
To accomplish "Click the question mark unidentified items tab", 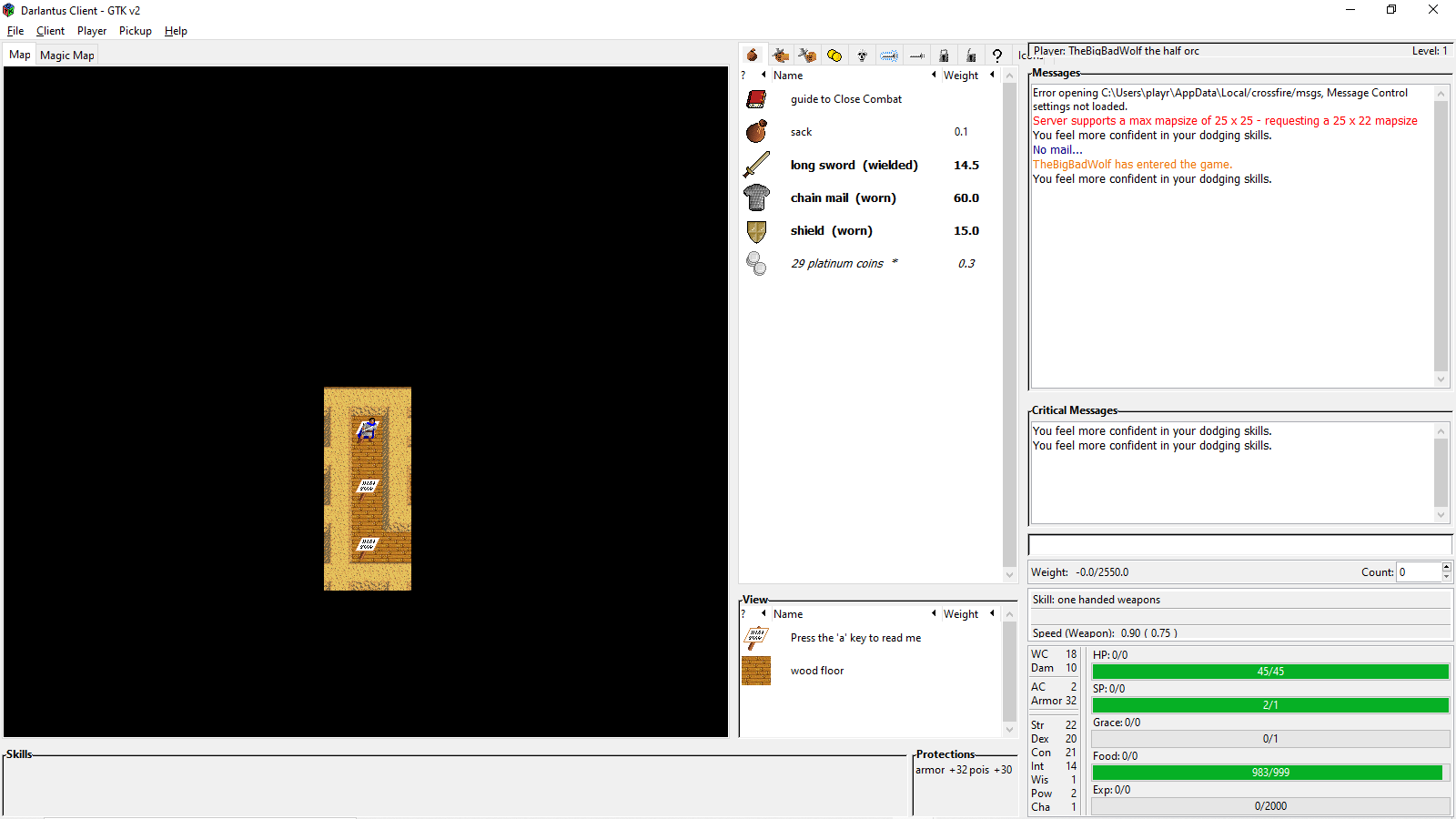I will (997, 56).
